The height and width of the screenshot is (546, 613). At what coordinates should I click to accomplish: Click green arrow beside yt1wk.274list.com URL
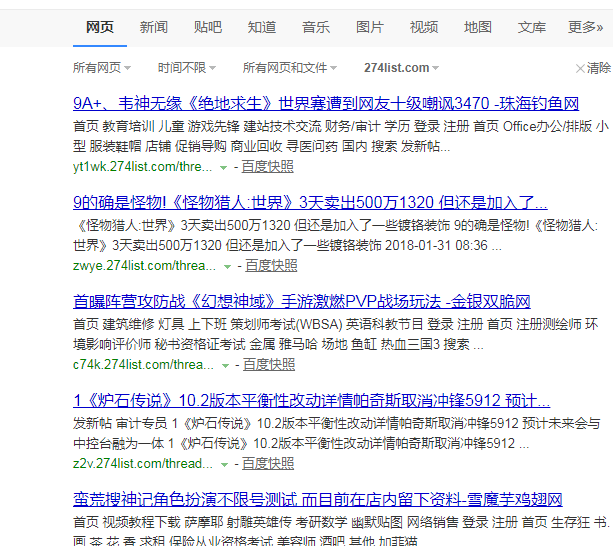pyautogui.click(x=226, y=166)
